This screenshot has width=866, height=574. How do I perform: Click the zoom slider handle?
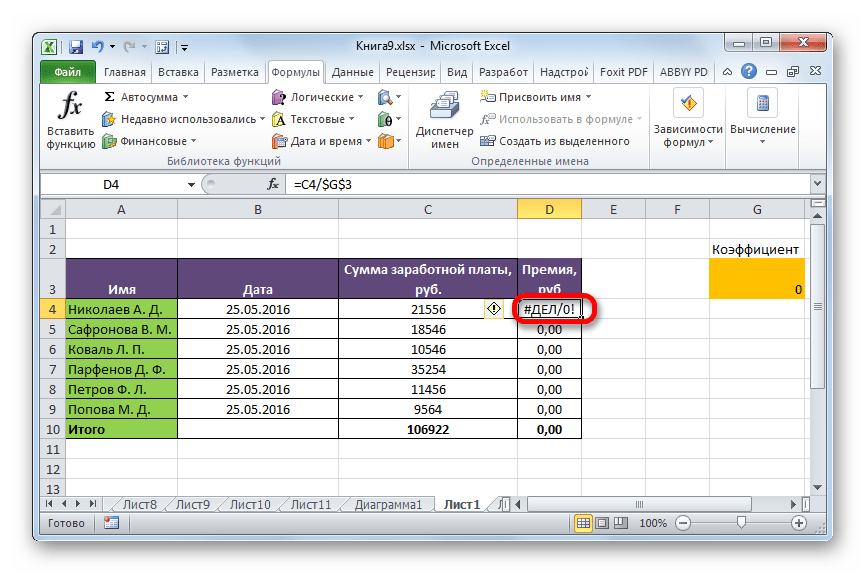(740, 523)
